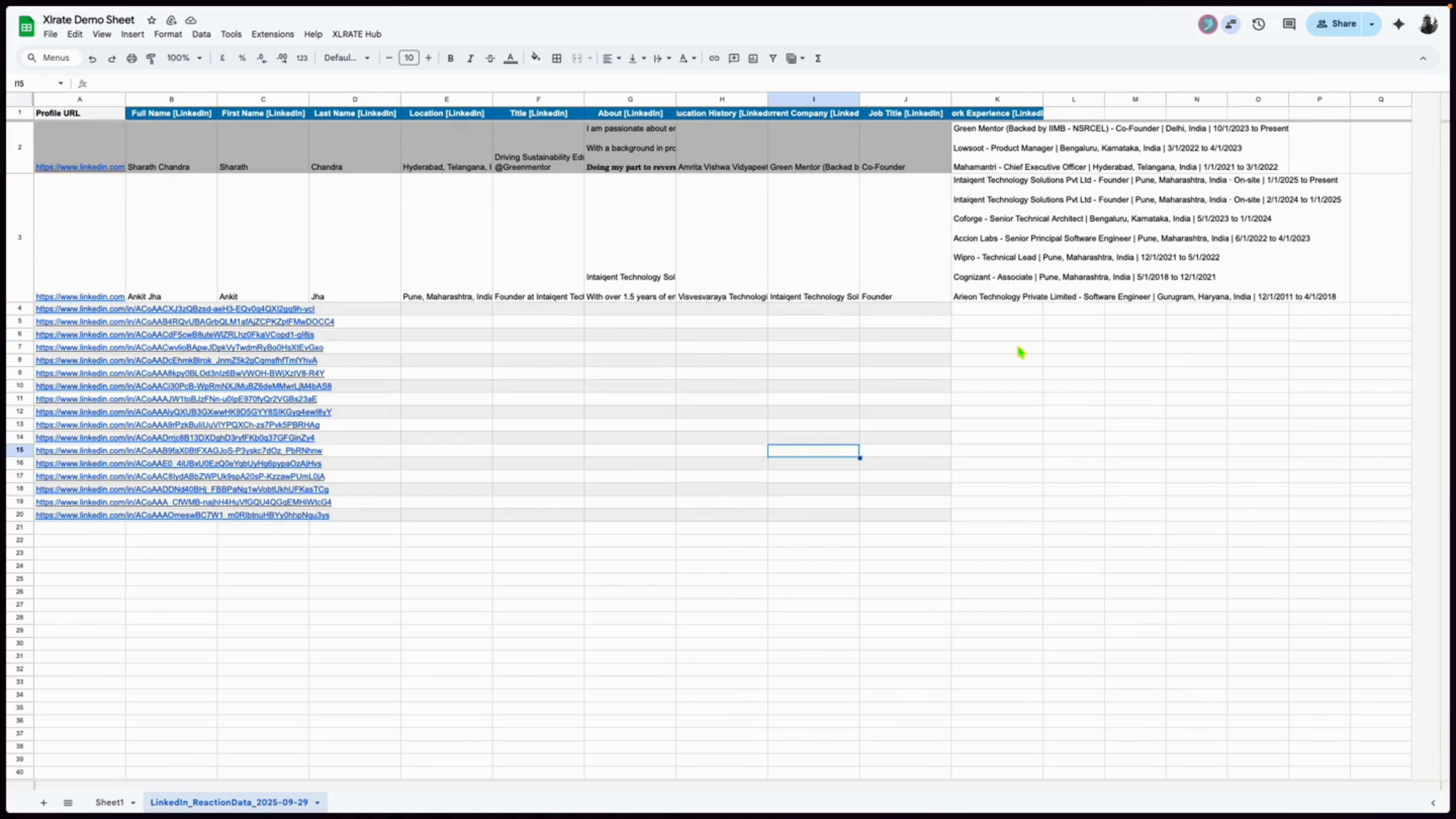The height and width of the screenshot is (819, 1456).
Task: Expand the LinkedIn_ReactionData sheet tab menu
Action: [316, 802]
